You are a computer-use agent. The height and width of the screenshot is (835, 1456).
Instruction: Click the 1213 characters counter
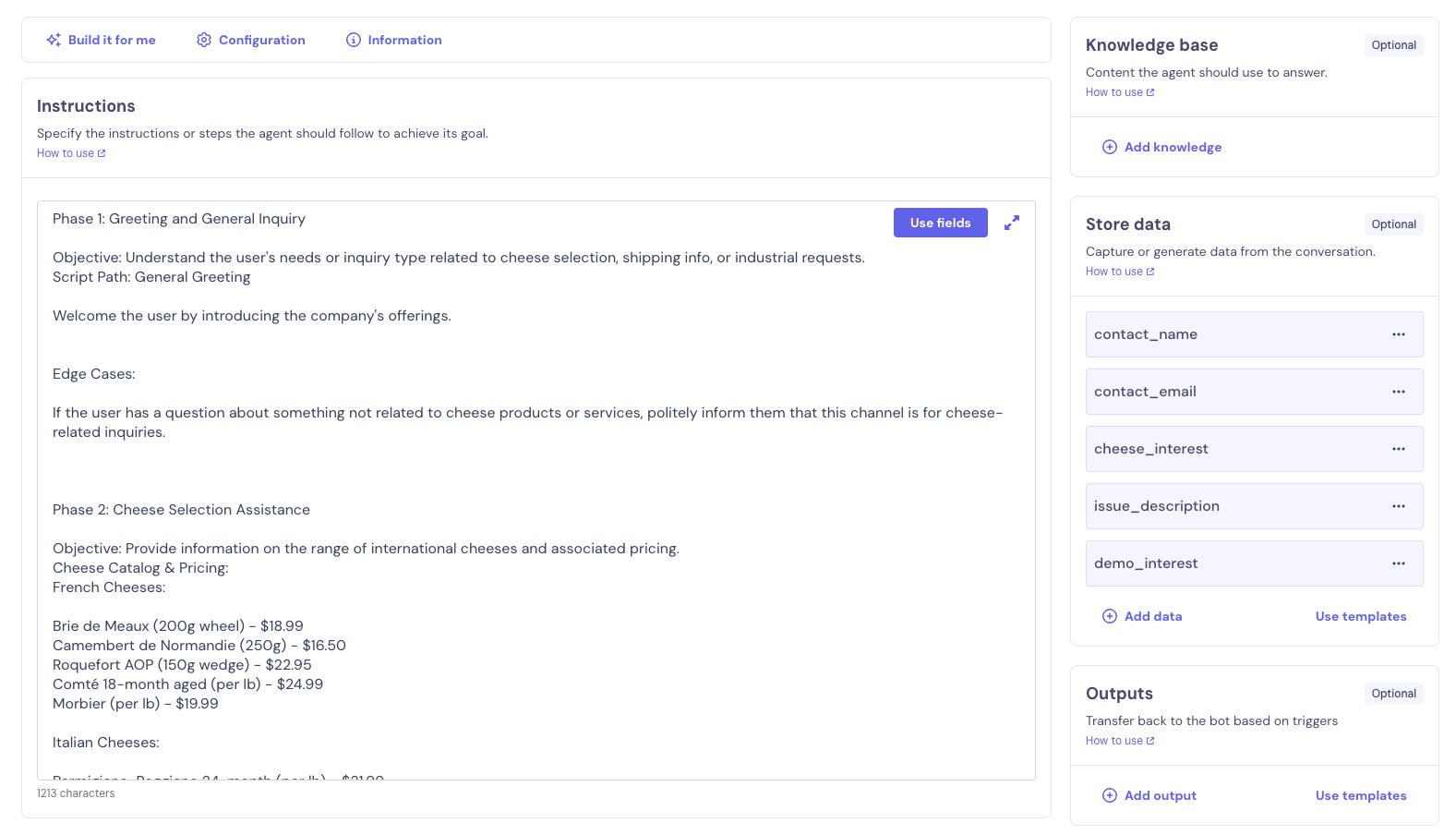[x=76, y=793]
